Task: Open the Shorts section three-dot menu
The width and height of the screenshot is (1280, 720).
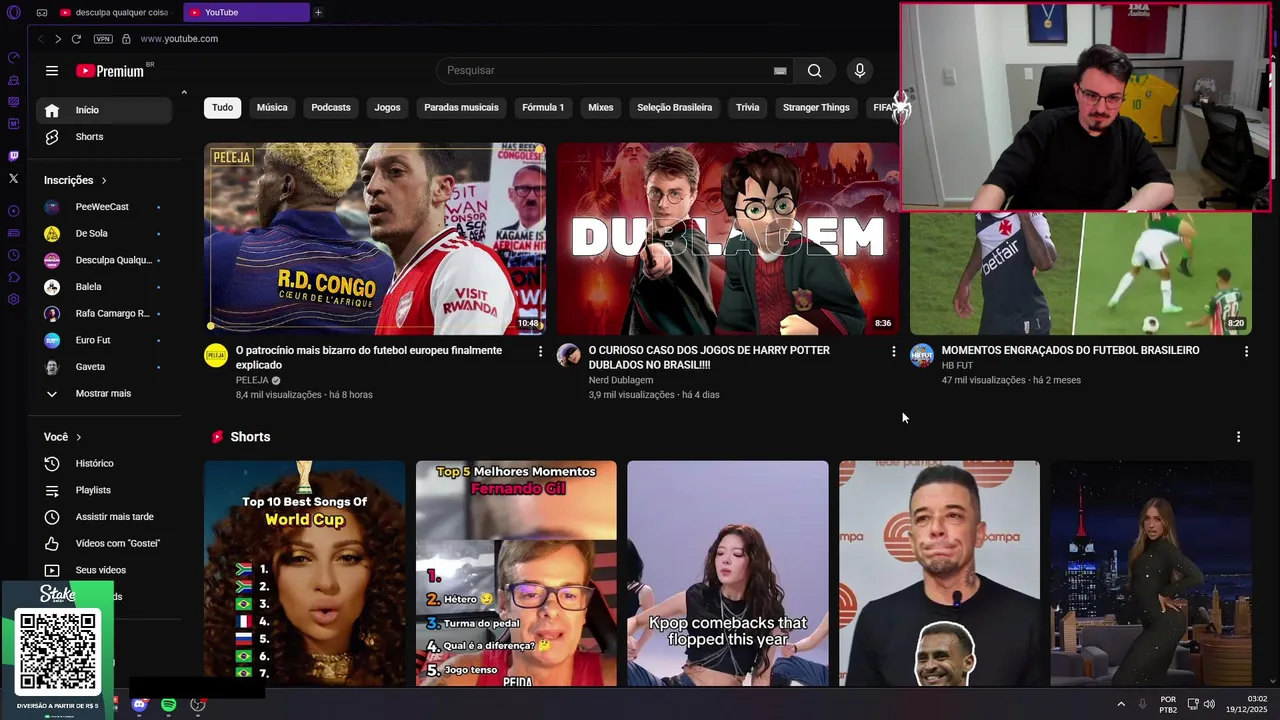Action: pos(1238,437)
